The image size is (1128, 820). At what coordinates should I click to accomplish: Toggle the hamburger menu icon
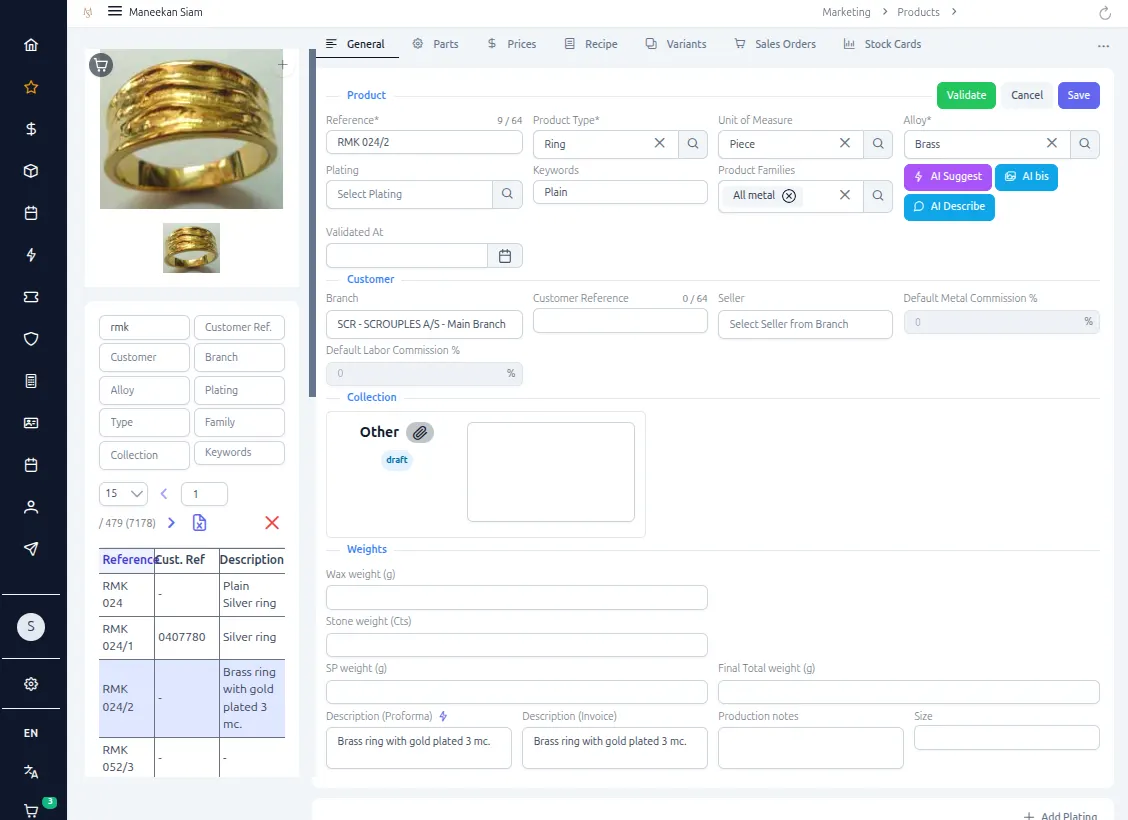click(114, 12)
